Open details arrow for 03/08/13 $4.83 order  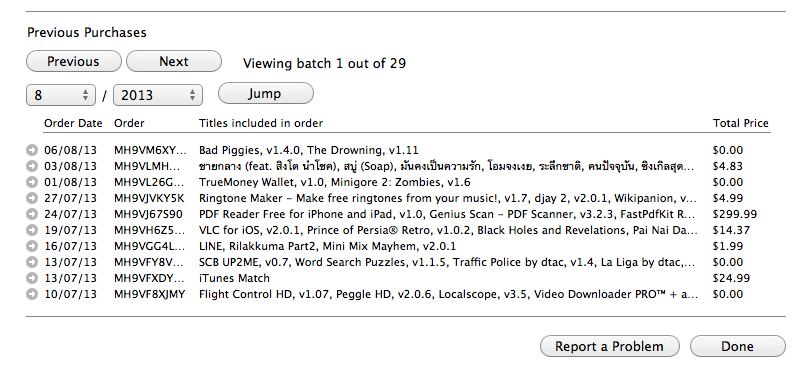pyautogui.click(x=32, y=166)
